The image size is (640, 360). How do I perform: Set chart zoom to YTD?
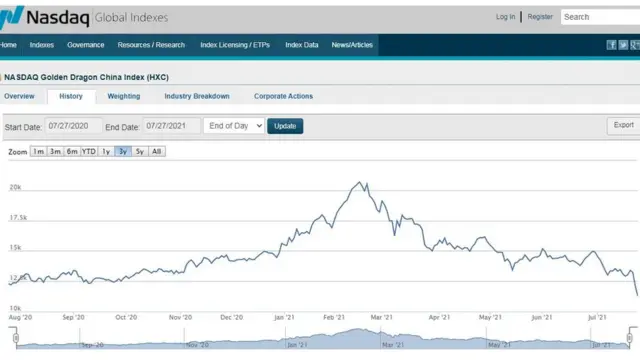89,151
